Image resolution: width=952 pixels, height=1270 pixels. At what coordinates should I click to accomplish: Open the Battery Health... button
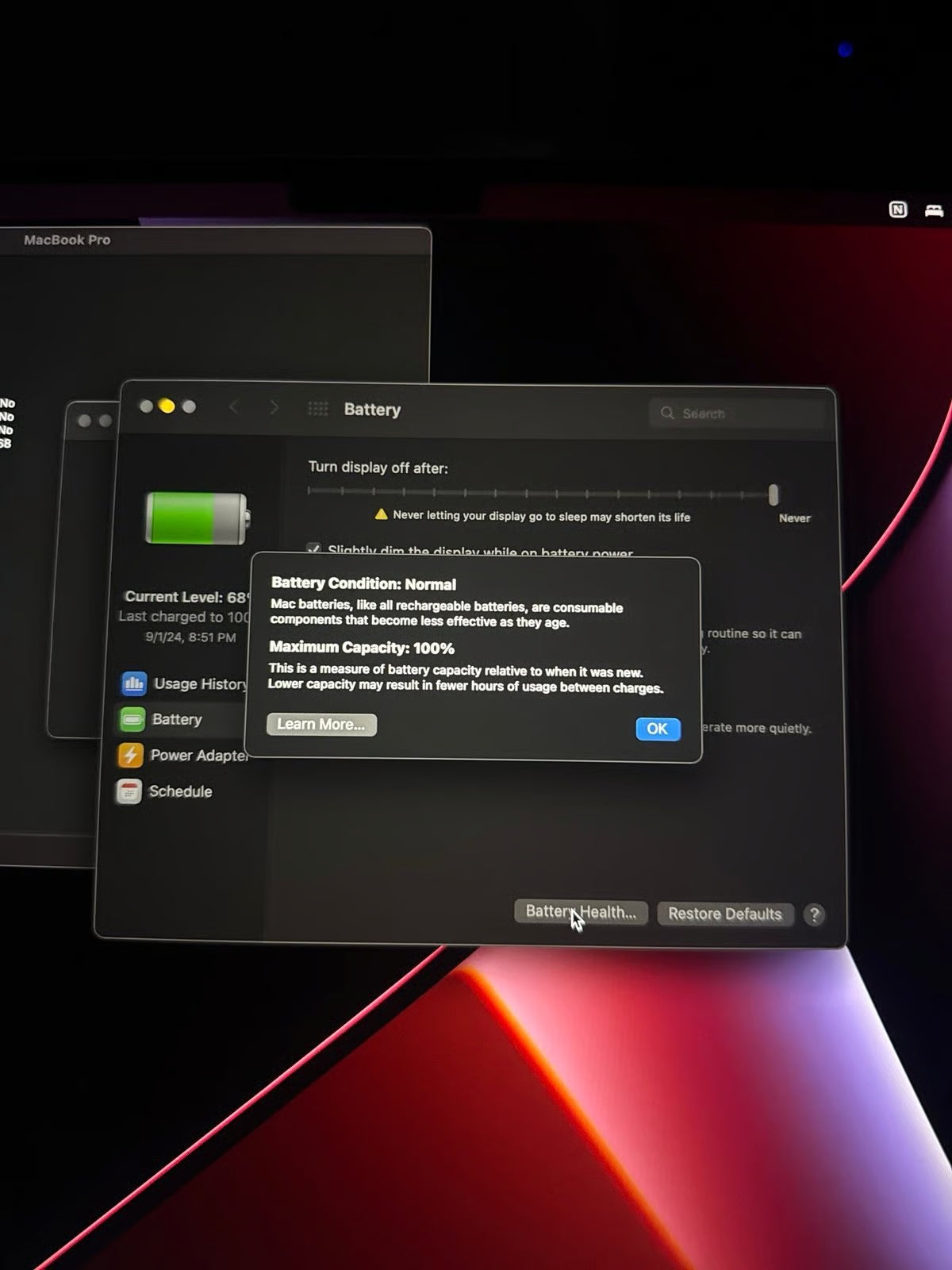[x=581, y=912]
